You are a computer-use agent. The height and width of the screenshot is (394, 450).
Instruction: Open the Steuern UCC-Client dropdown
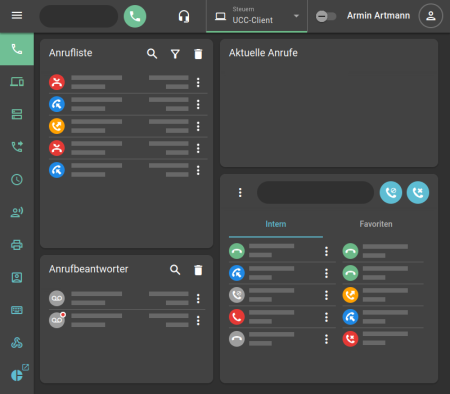(257, 16)
